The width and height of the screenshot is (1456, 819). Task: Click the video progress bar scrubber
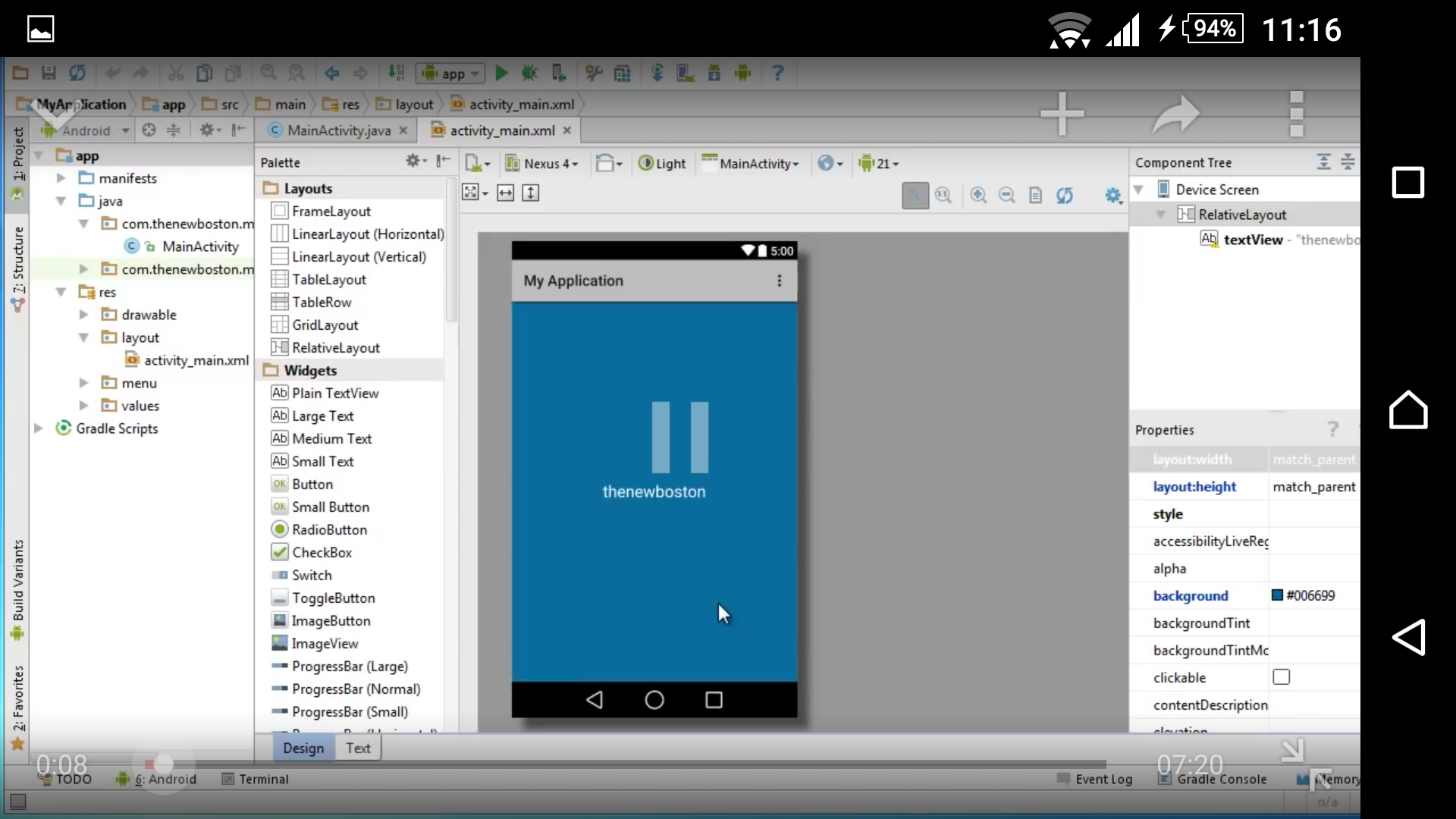(163, 764)
